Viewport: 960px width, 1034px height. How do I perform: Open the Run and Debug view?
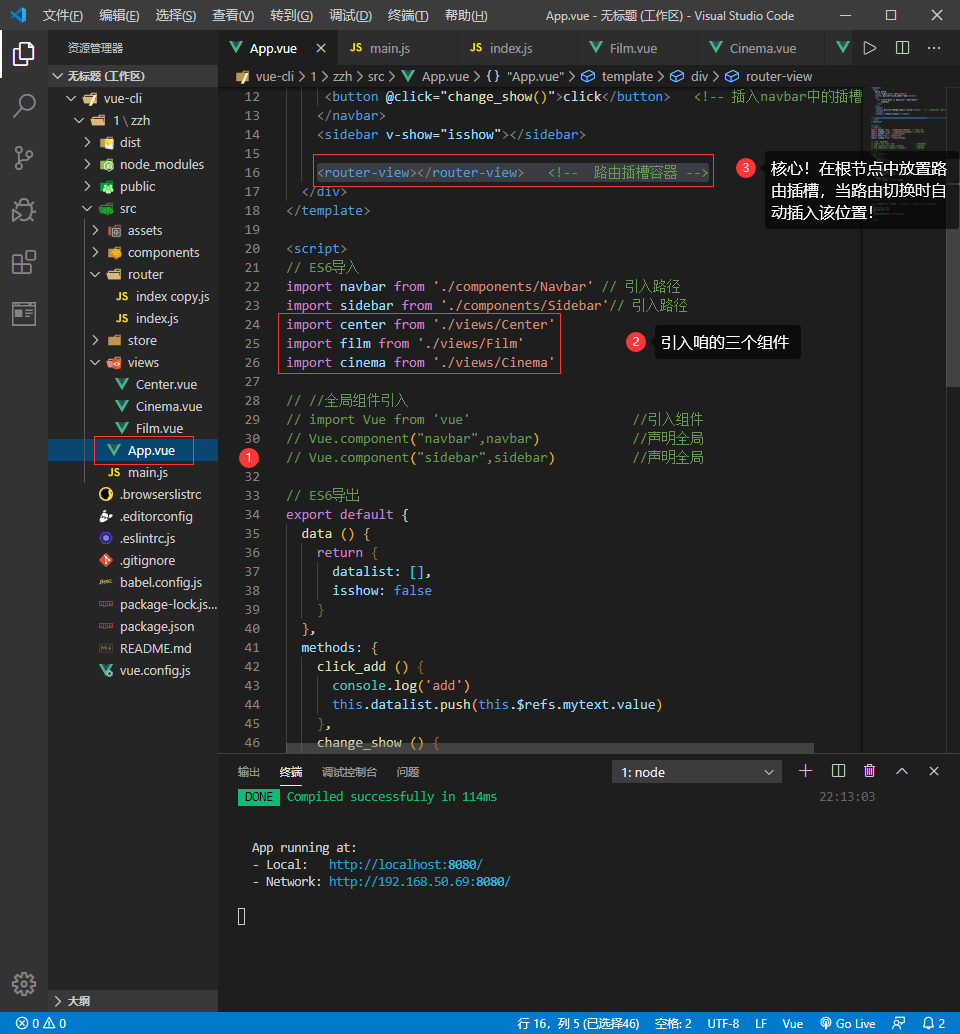coord(24,210)
